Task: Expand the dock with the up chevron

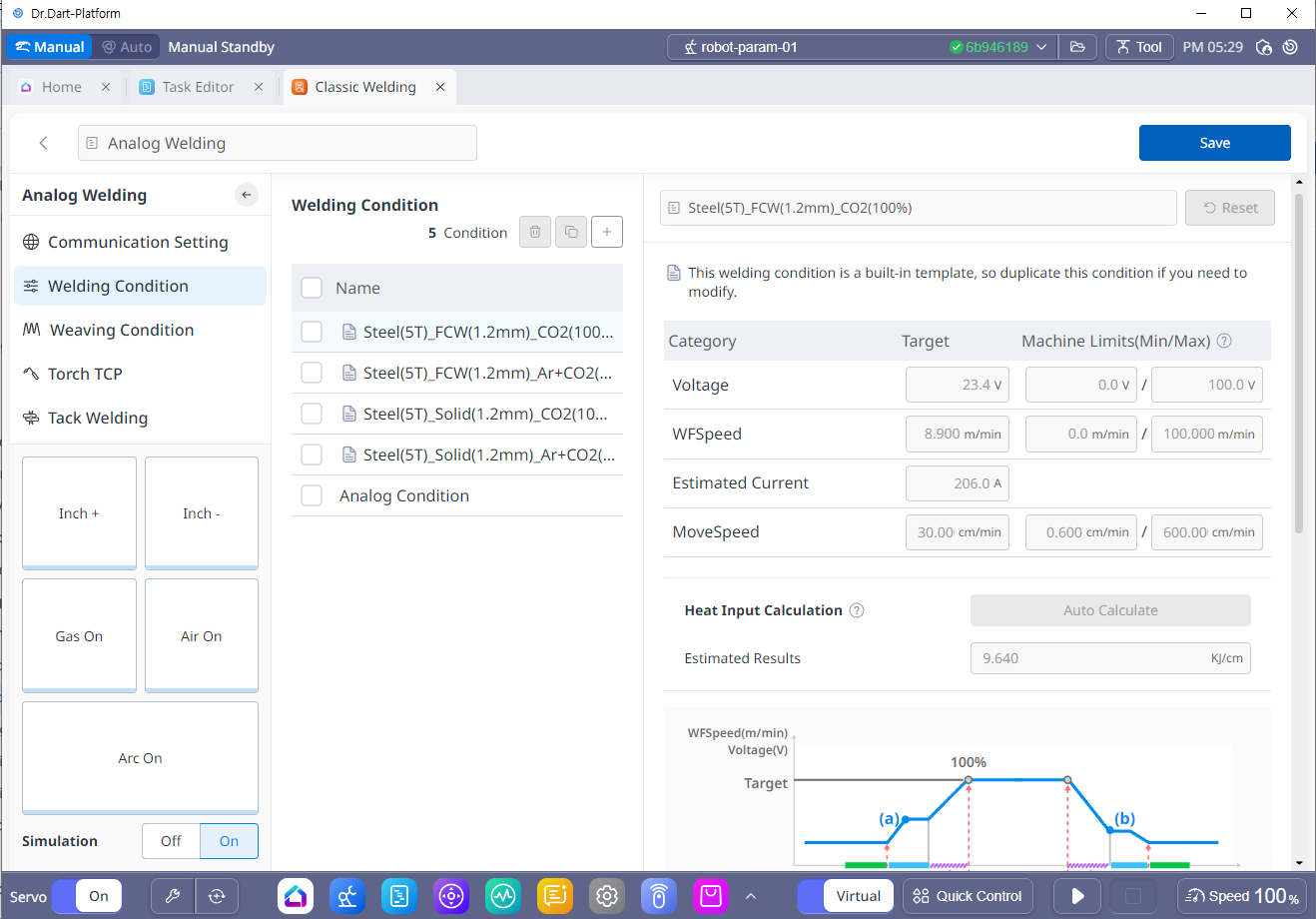Action: pos(751,896)
